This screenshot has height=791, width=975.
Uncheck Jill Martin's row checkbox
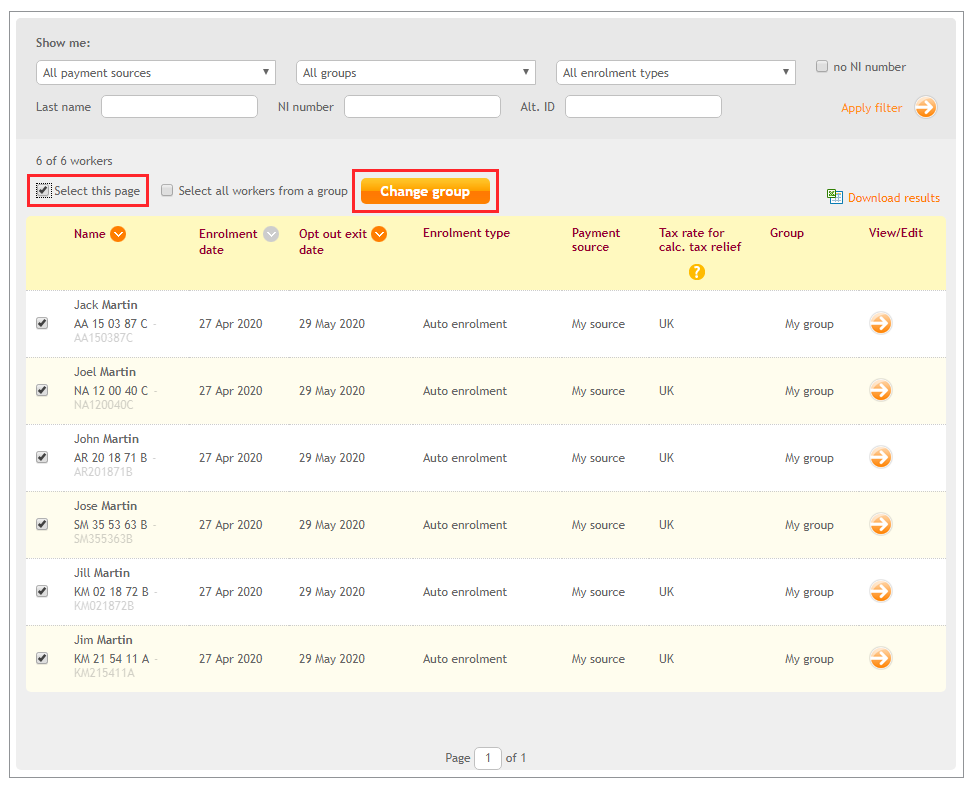pos(42,591)
